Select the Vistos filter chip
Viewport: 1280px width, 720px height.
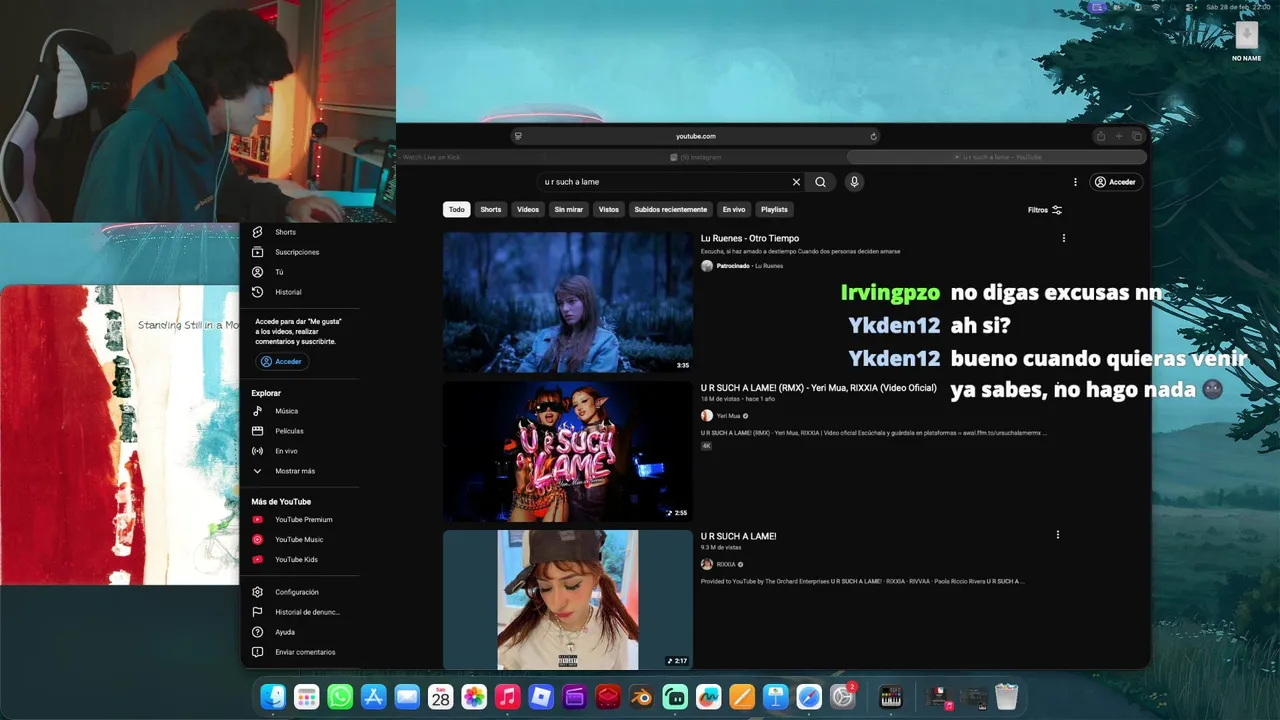tap(609, 210)
